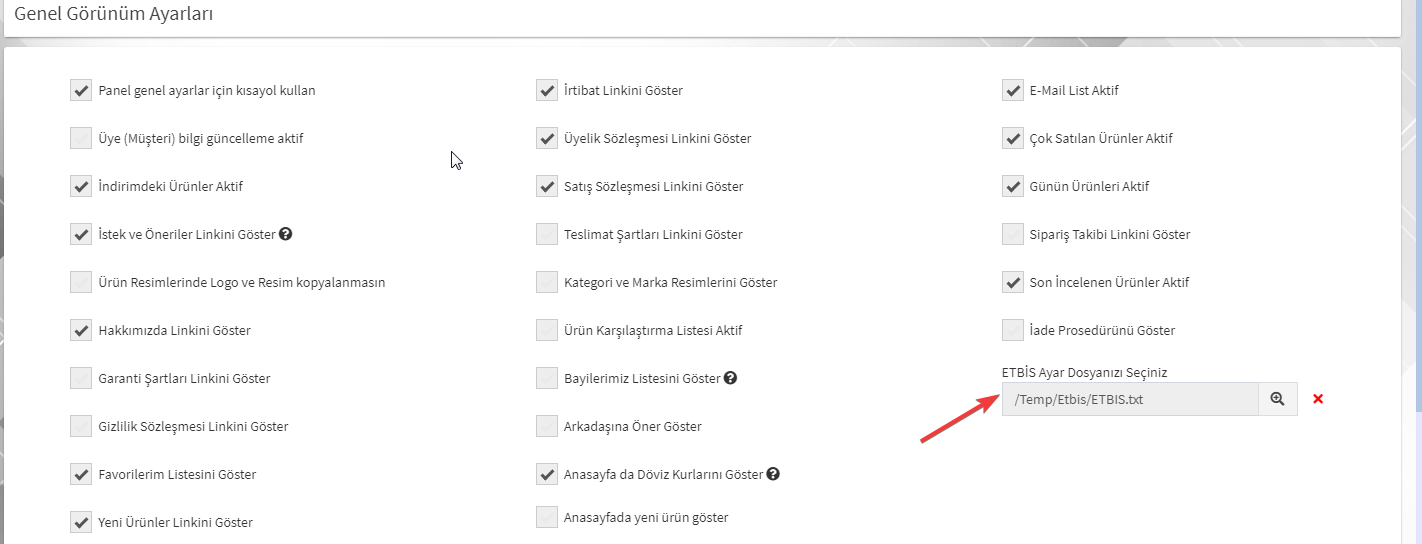Uncheck Favorilerim Listesini Göster
Image resolution: width=1422 pixels, height=544 pixels.
pos(81,474)
